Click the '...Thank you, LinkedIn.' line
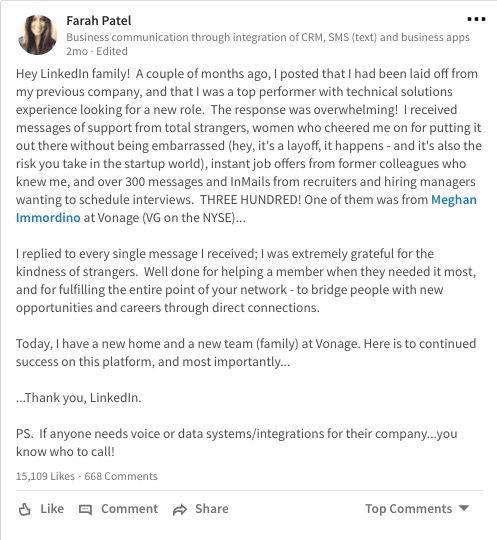497x540 pixels. coord(79,398)
